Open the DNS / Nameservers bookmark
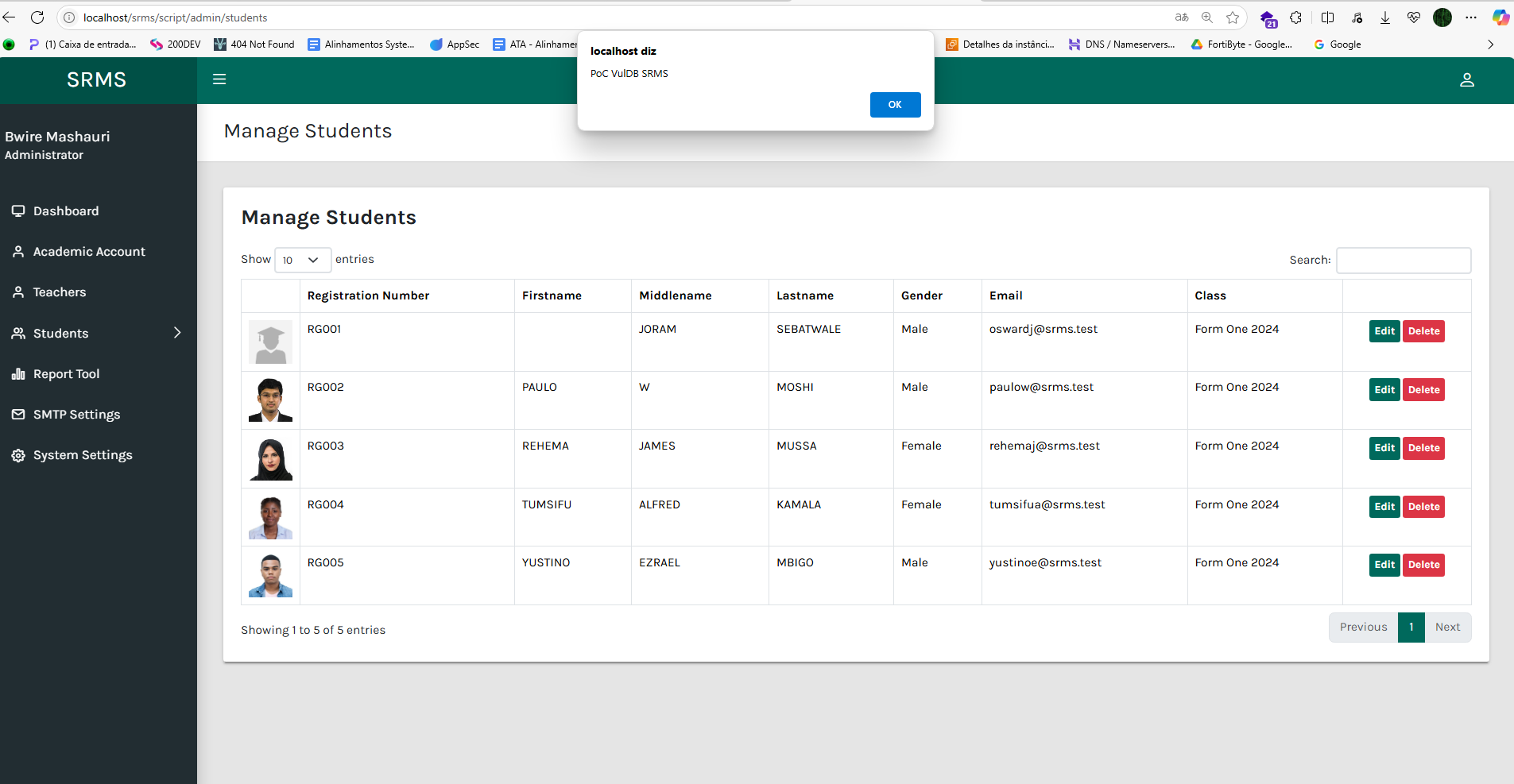This screenshot has height=784, width=1514. [x=1121, y=44]
